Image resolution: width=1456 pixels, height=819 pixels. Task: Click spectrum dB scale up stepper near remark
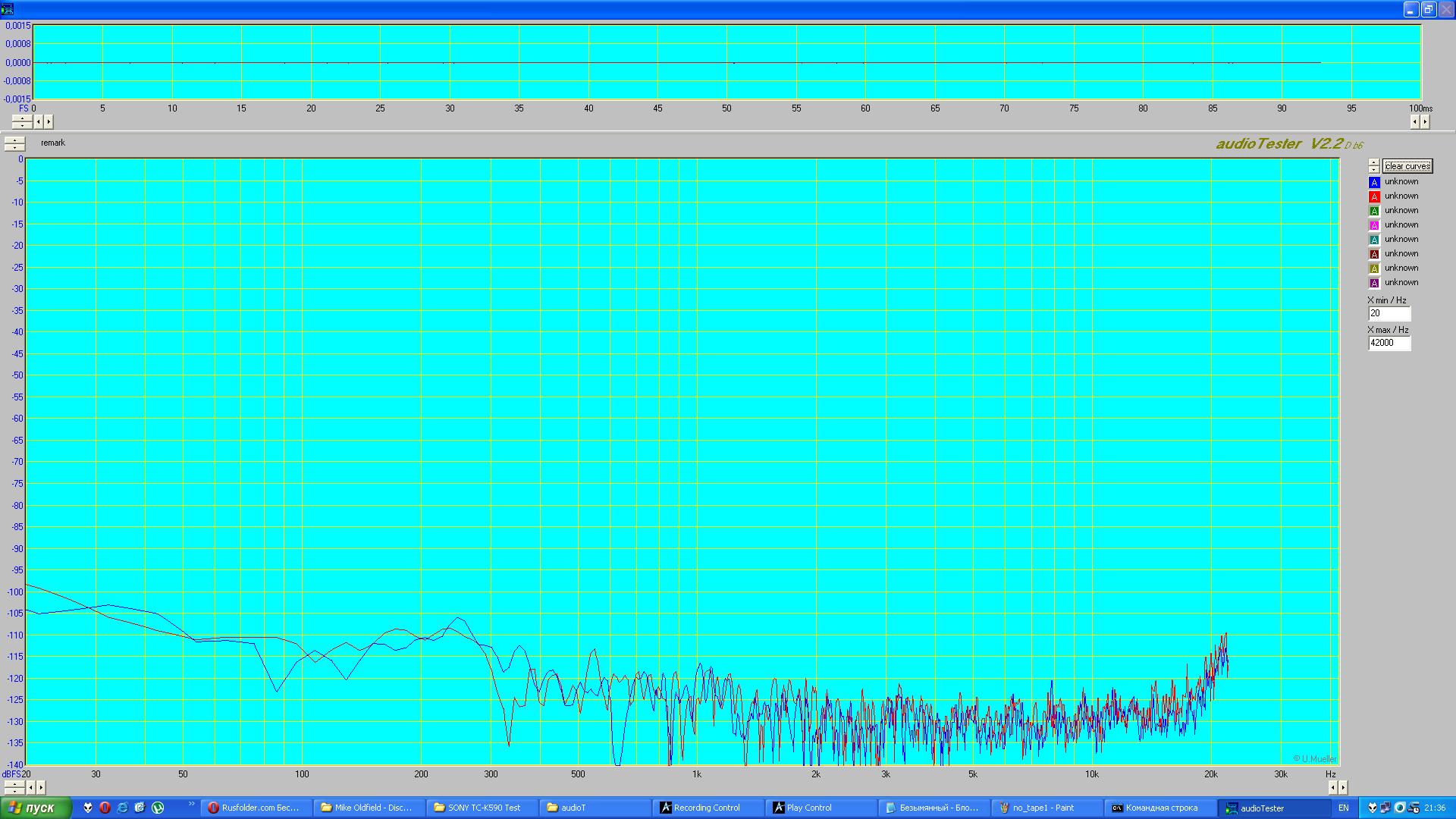tap(14, 140)
